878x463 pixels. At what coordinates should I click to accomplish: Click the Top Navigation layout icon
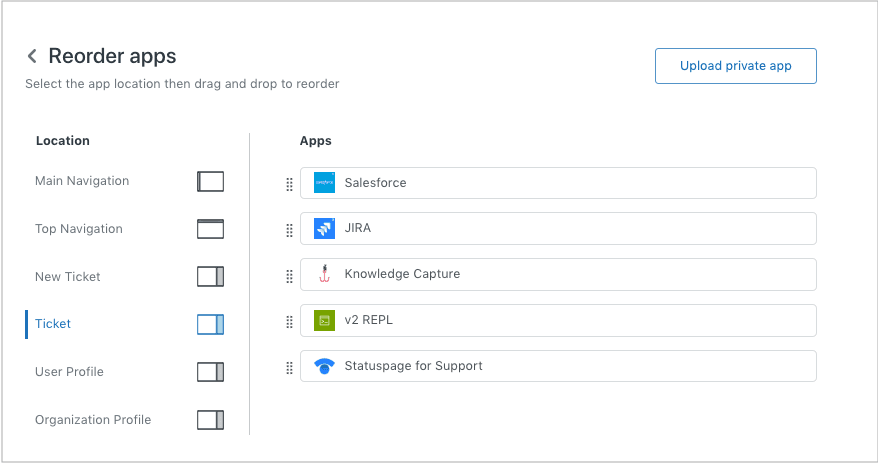point(210,229)
